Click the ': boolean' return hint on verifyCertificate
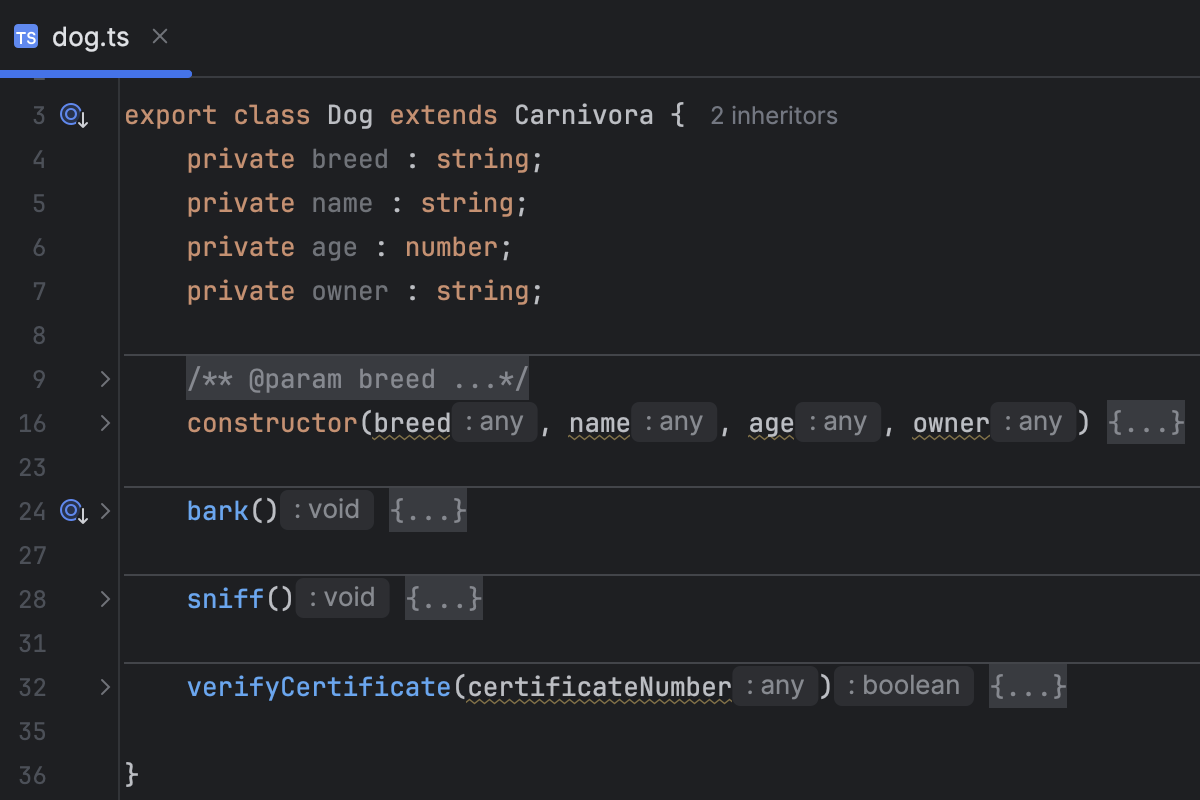 [x=903, y=685]
